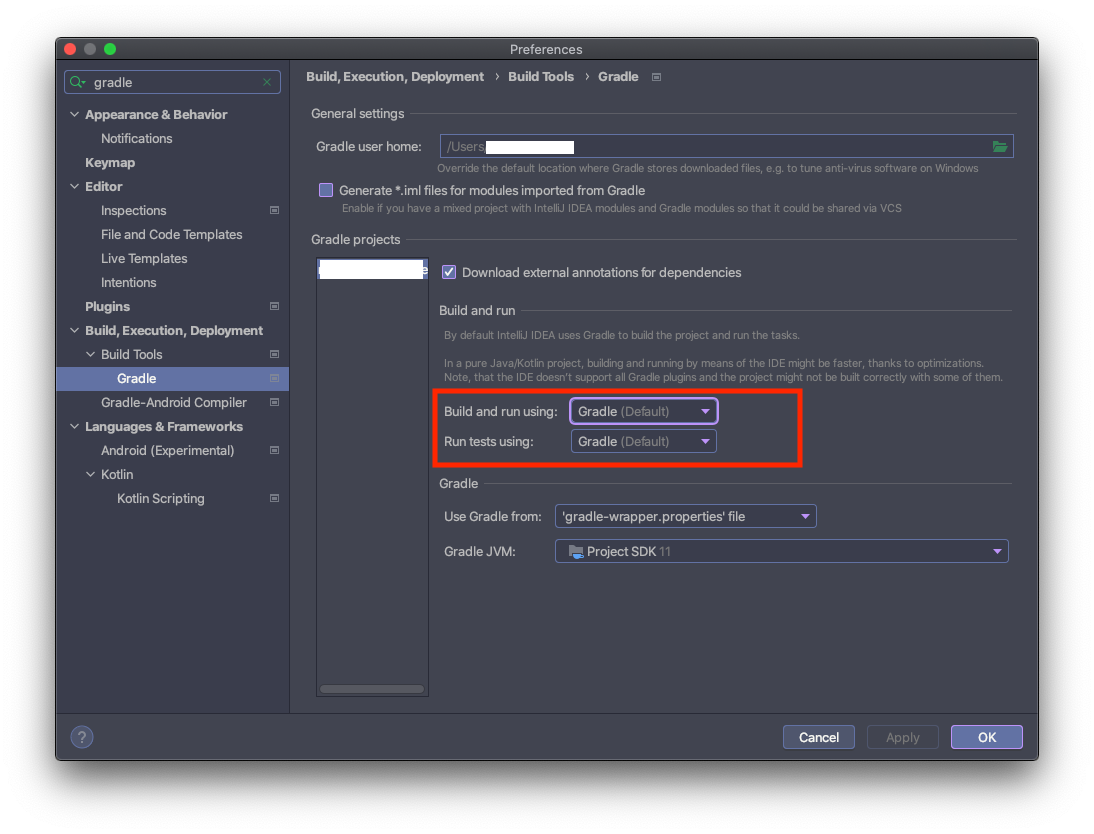Click project-level marker next to Android (Experimental)

point(274,450)
